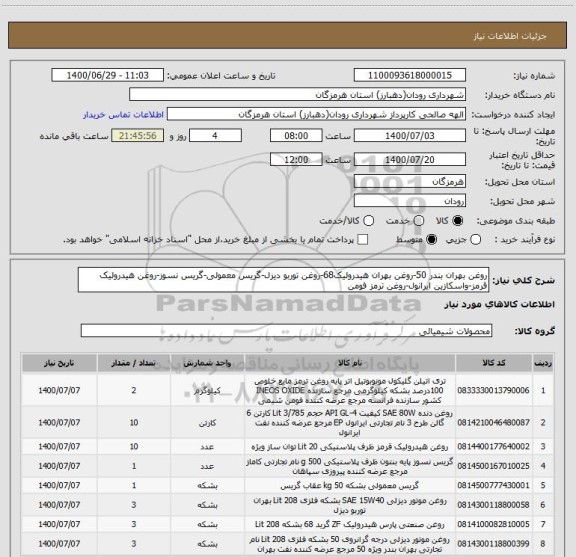Click product code 0814300118800058

click(x=493, y=505)
